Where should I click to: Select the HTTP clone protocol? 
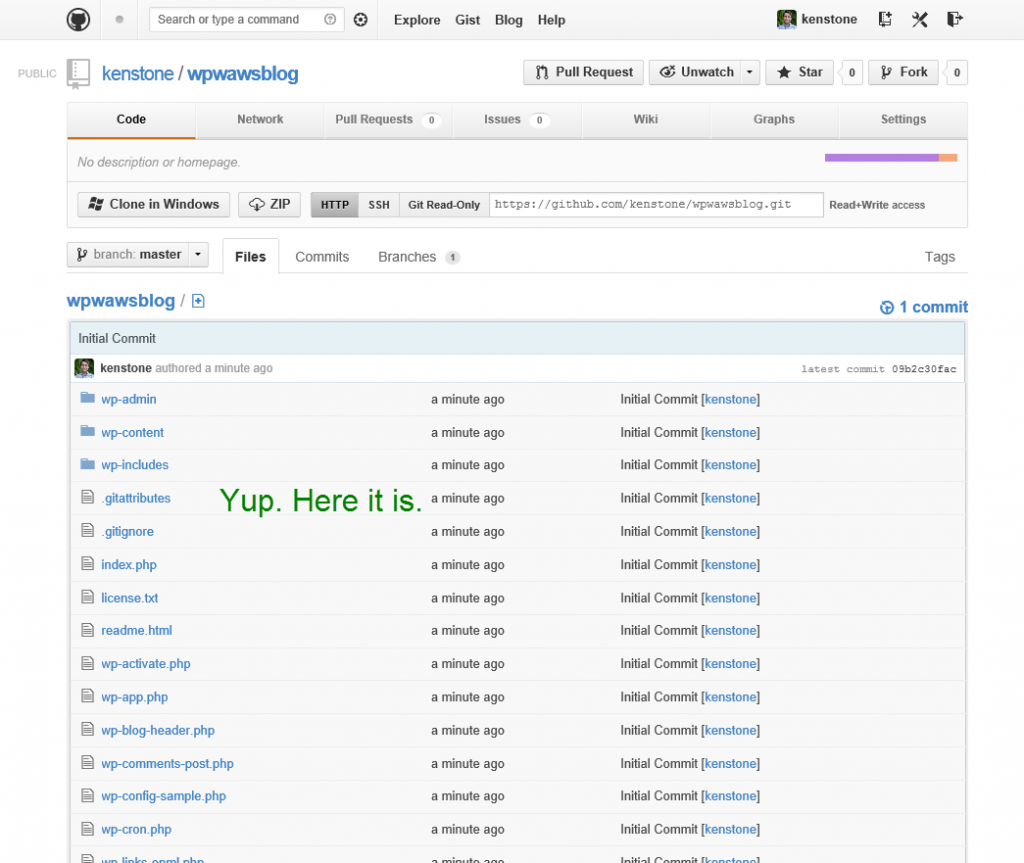pos(335,205)
